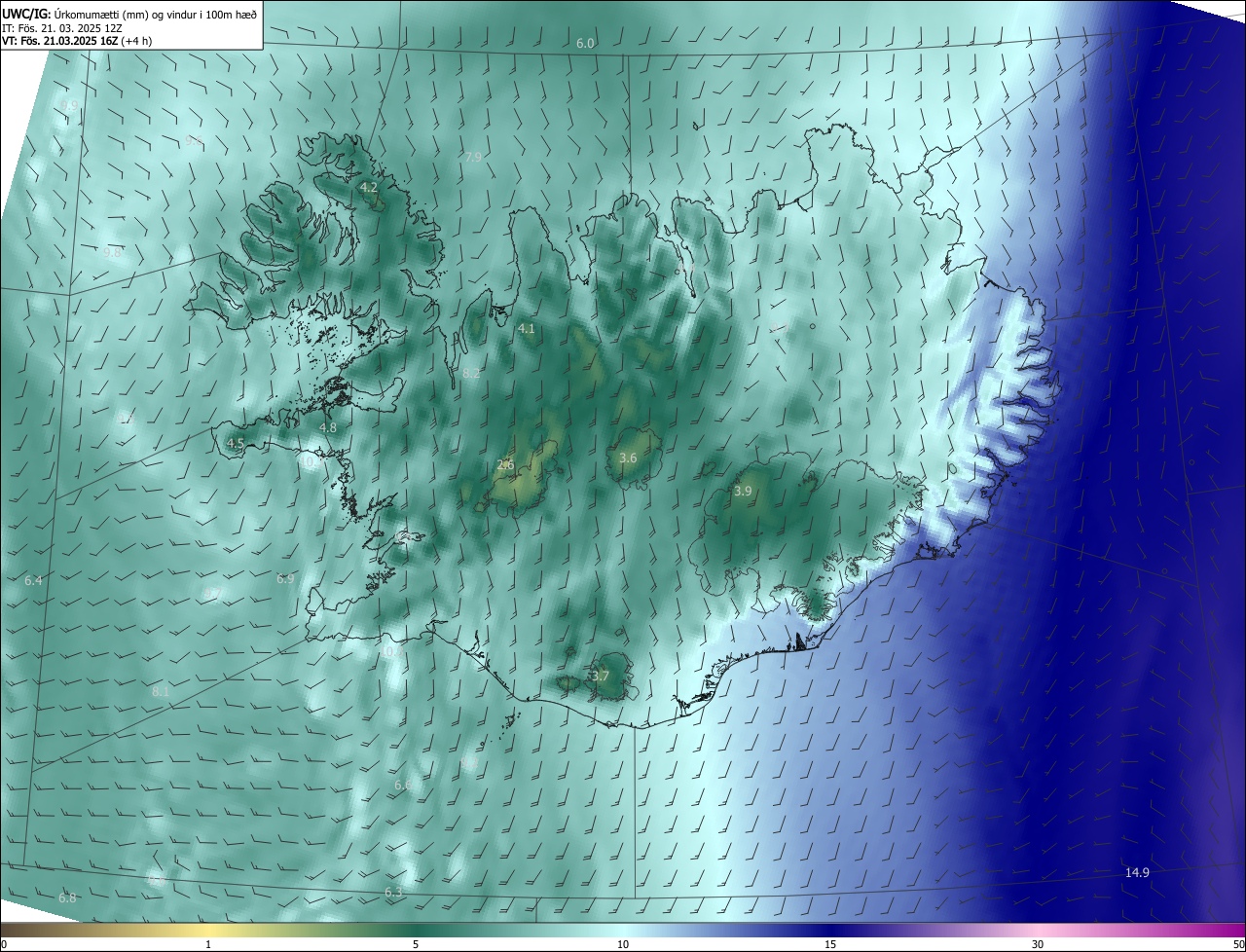
Task: Click the 6.8 value on the map
Action: pos(67,897)
